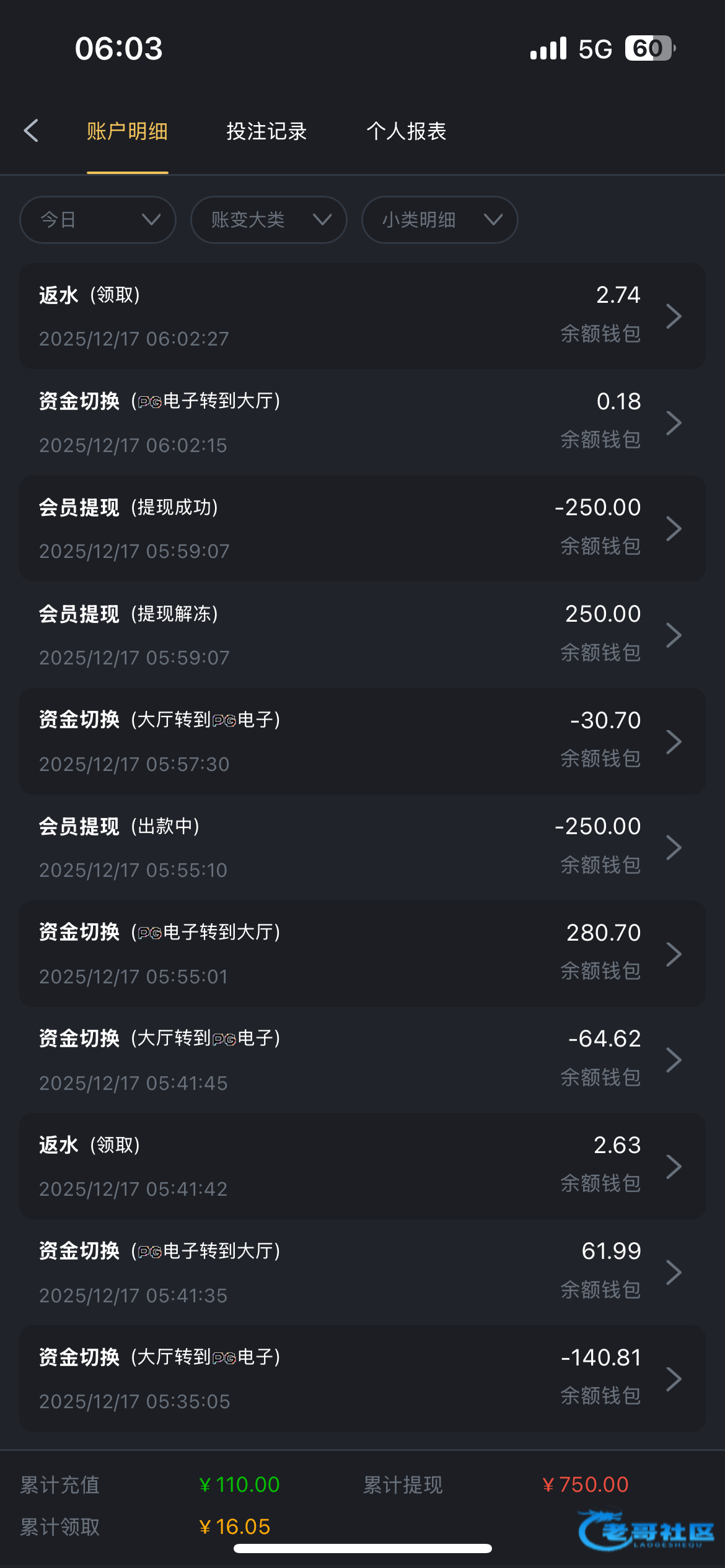The width and height of the screenshot is (725, 1568).
Task: Tap chevron next to 提现解冻 250.00
Action: (x=674, y=635)
